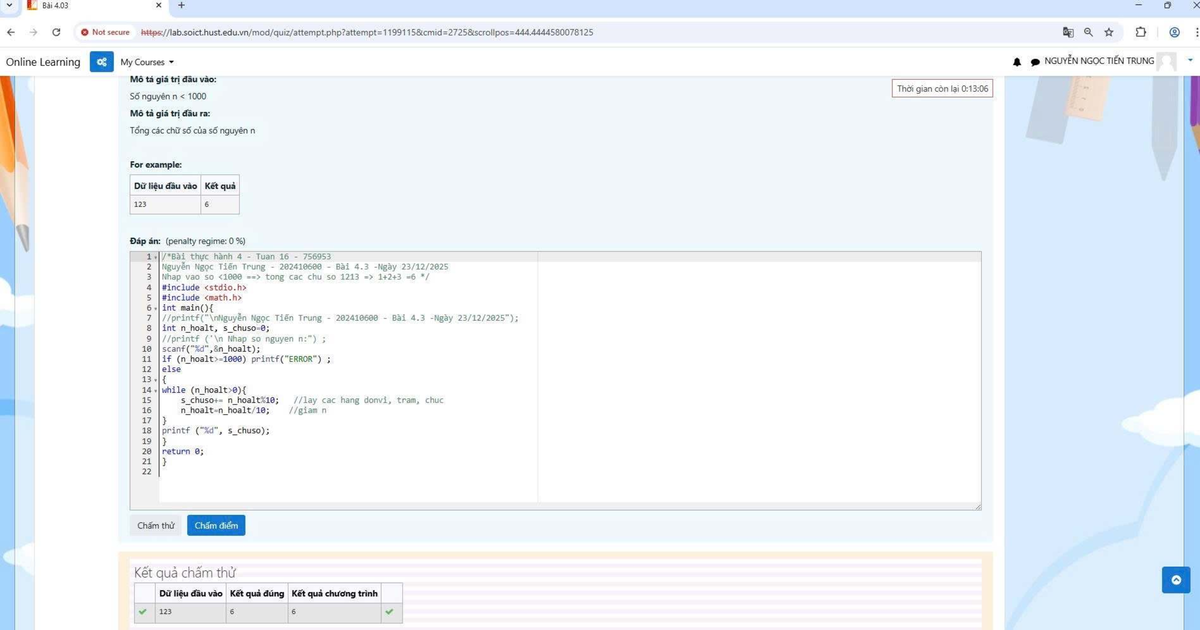Screen dimensions: 1200x630
Task: Open the tab search chevron in the title bar
Action: click(x=9, y=6)
